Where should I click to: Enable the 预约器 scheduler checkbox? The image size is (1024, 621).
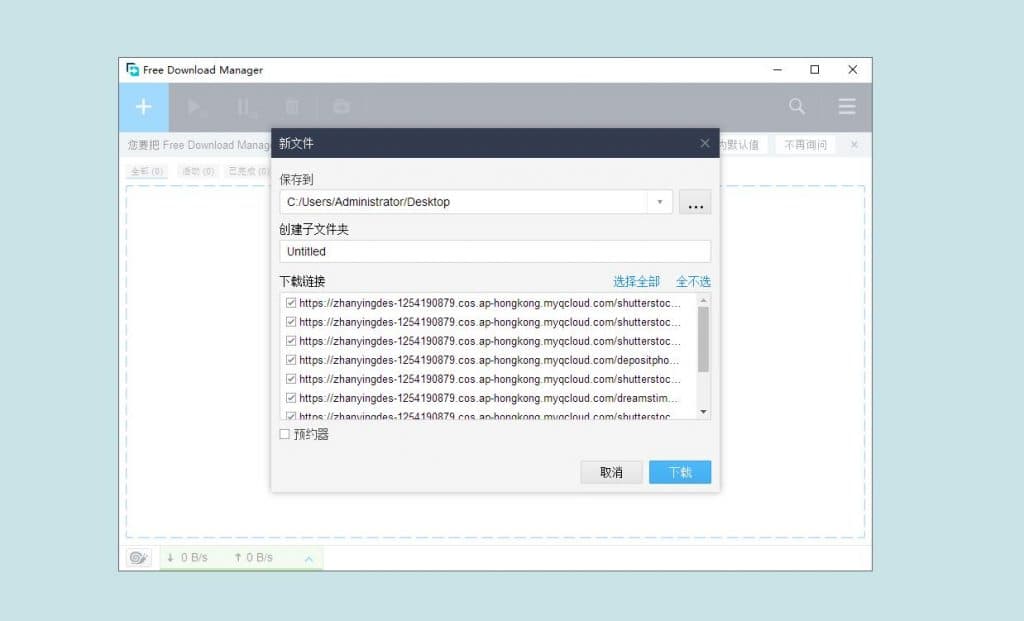pos(284,434)
